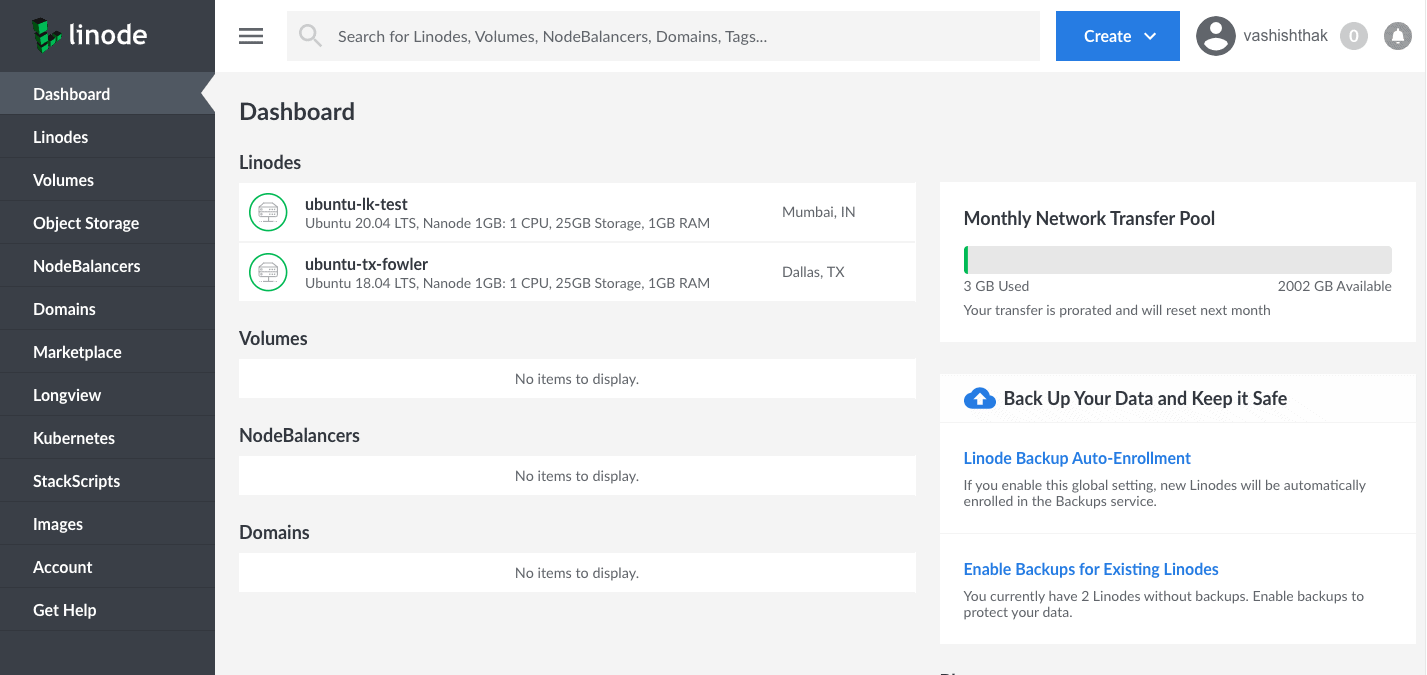Go to Dashboard in sidebar
Screen dimensions: 1427x675
[107, 94]
